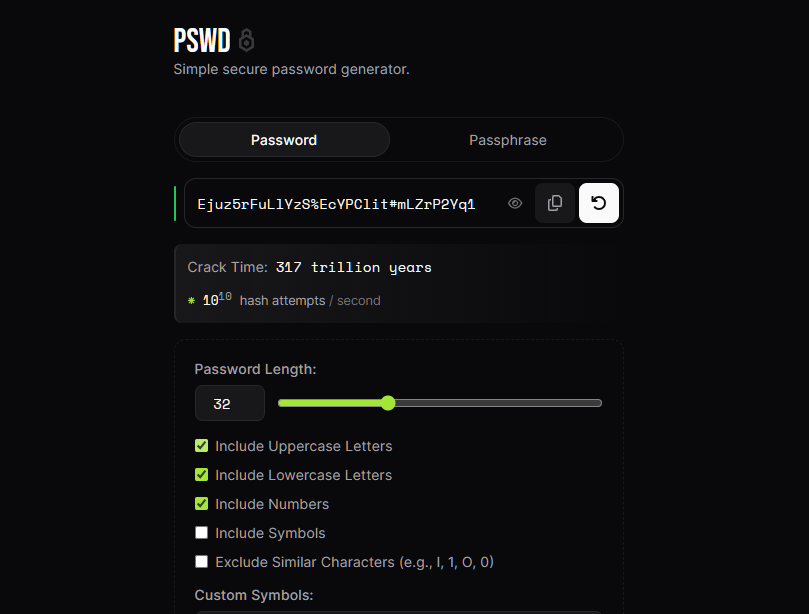Screen dimensions: 809x614
Task: Click the hash attempts per second text
Action: pos(310,300)
